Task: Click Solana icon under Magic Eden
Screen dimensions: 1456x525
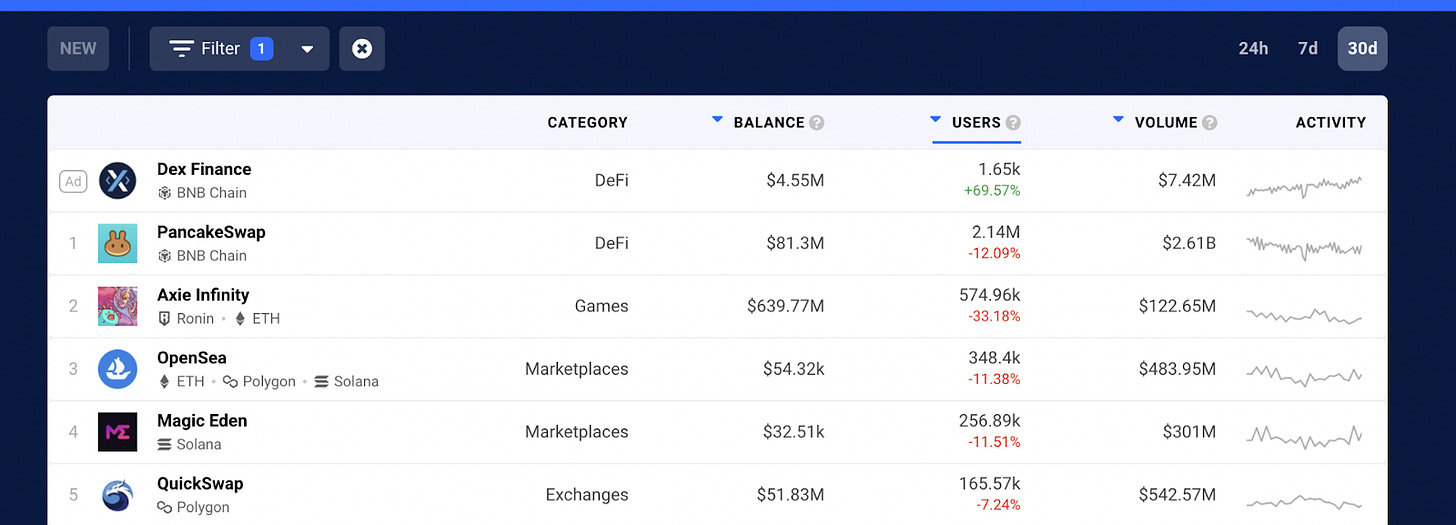Action: (x=165, y=444)
